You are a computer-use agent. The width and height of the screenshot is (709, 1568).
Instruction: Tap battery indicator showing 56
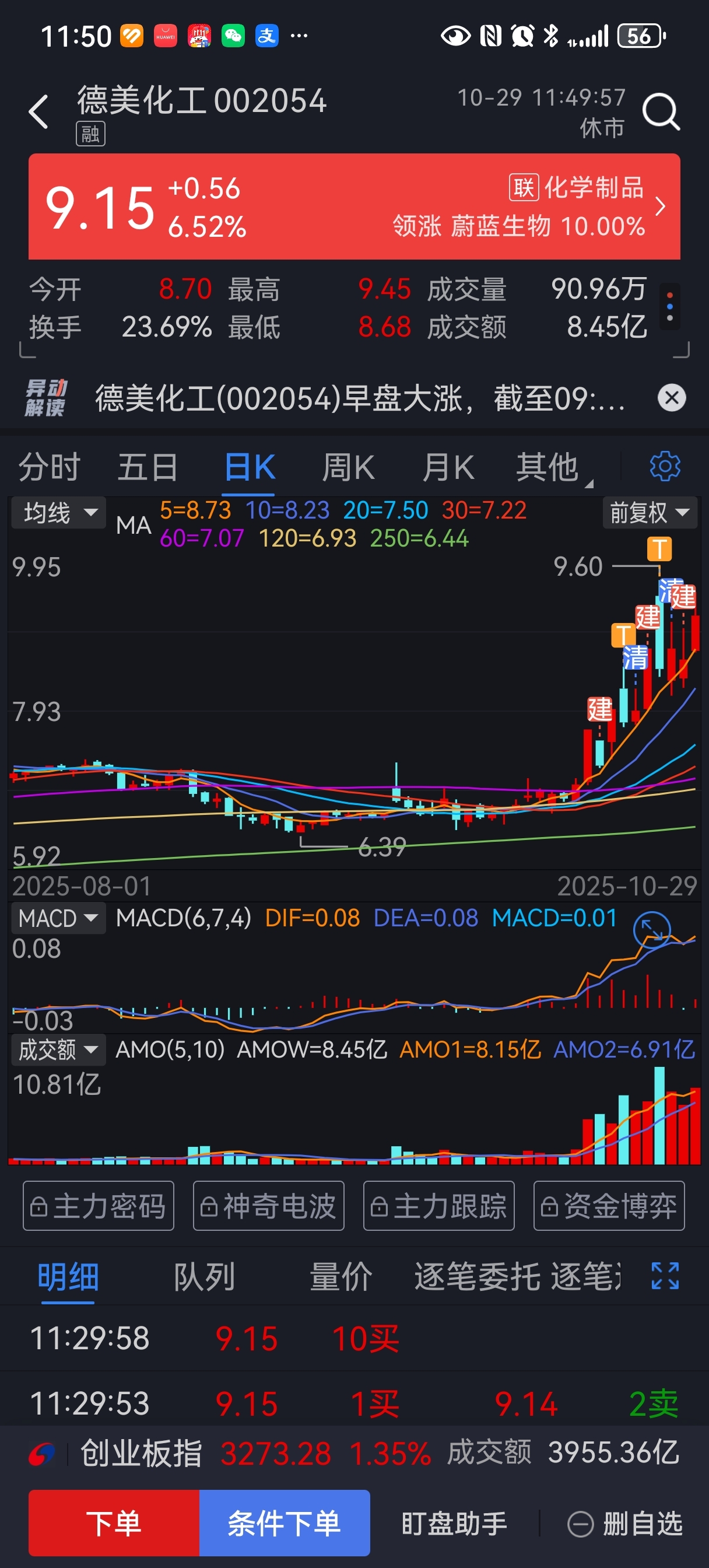tap(641, 36)
